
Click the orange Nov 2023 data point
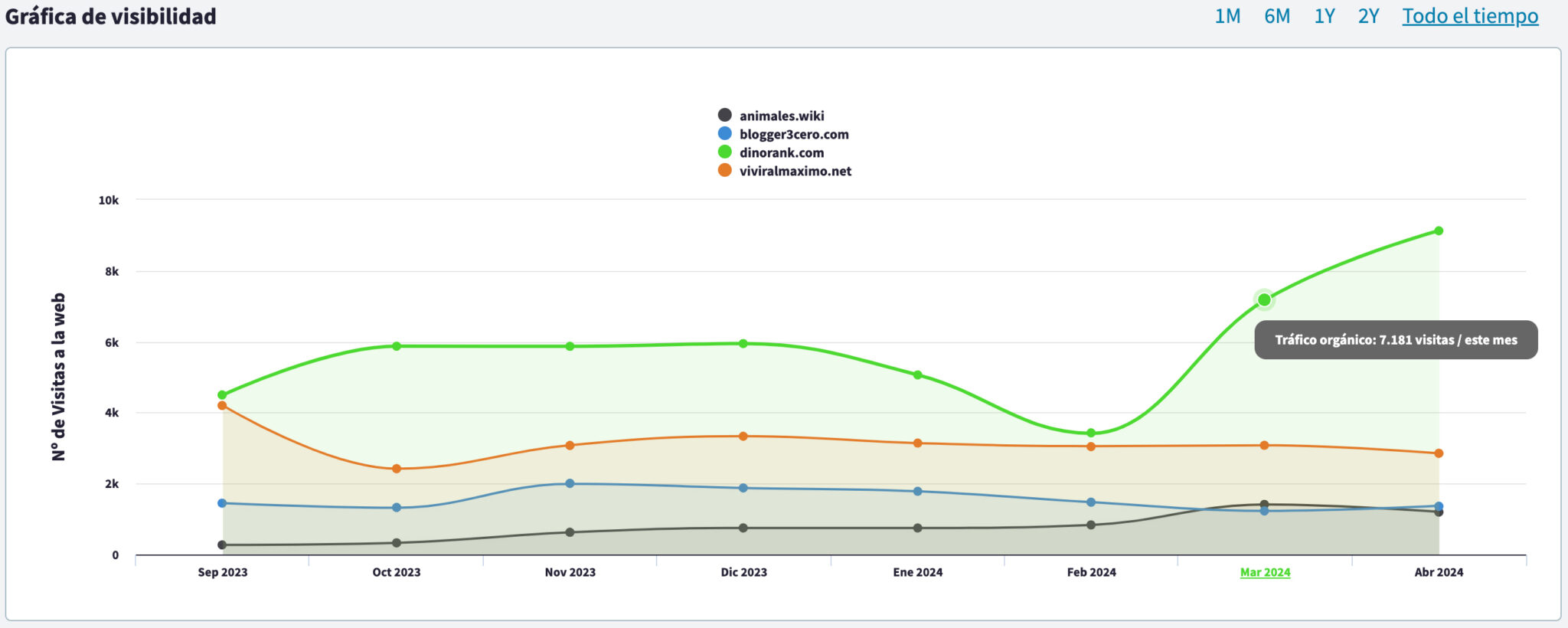point(570,445)
